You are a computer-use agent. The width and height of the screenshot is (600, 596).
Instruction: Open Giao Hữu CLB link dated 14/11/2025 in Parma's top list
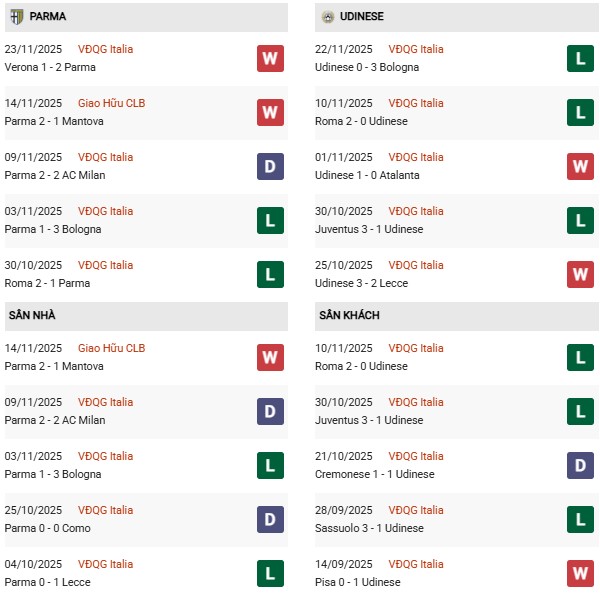[x=111, y=103]
